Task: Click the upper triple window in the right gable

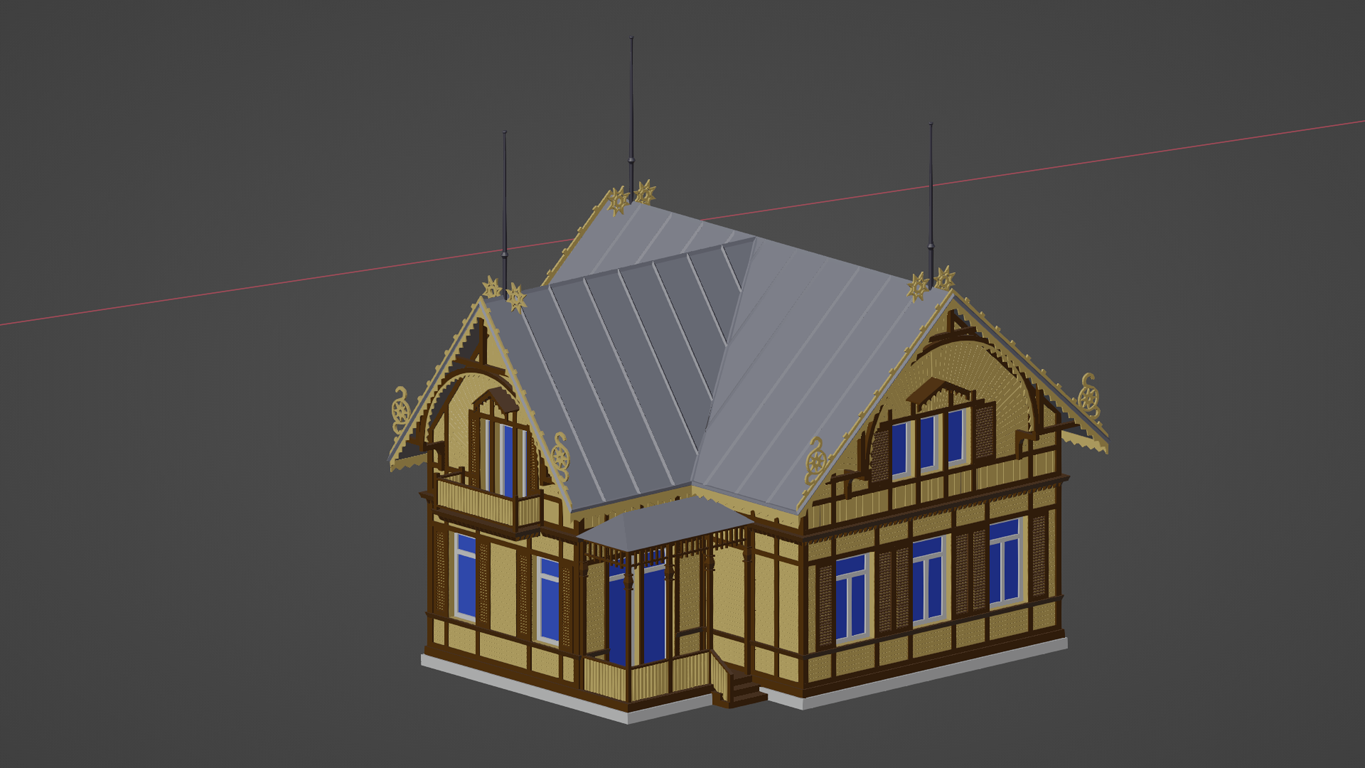Action: (x=929, y=440)
